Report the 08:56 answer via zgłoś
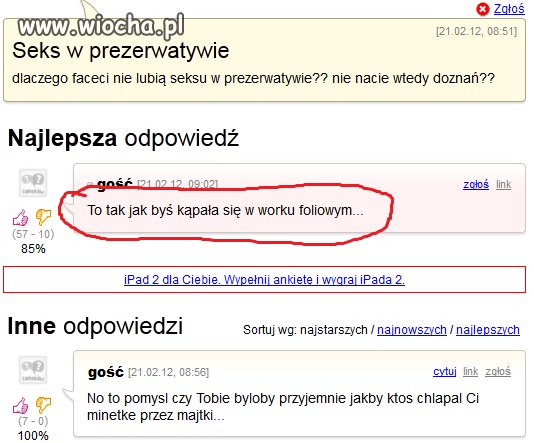Viewport: 534px width, 443px height. coord(498,371)
